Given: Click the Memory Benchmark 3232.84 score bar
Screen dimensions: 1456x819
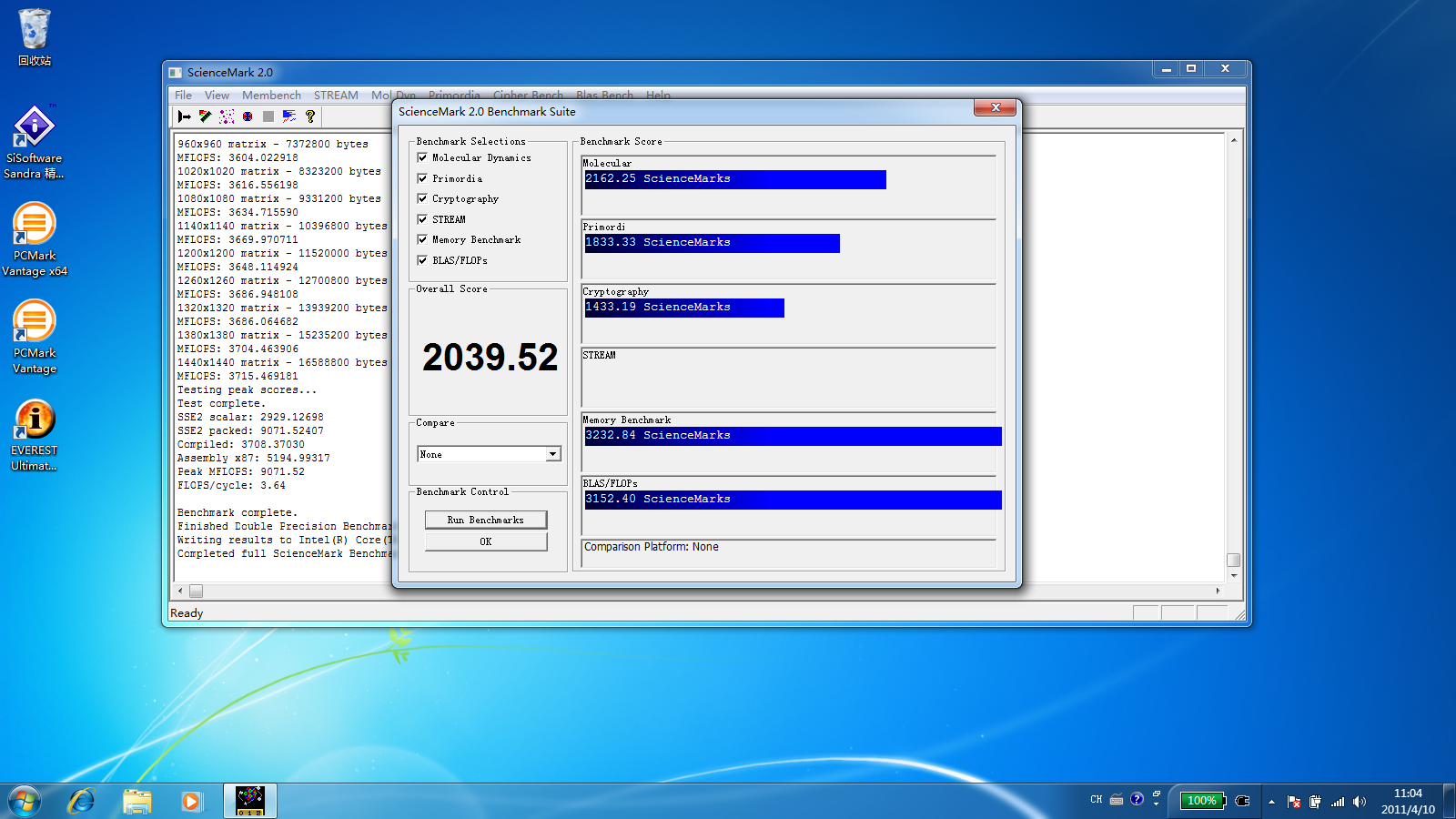Looking at the screenshot, I should [x=794, y=436].
